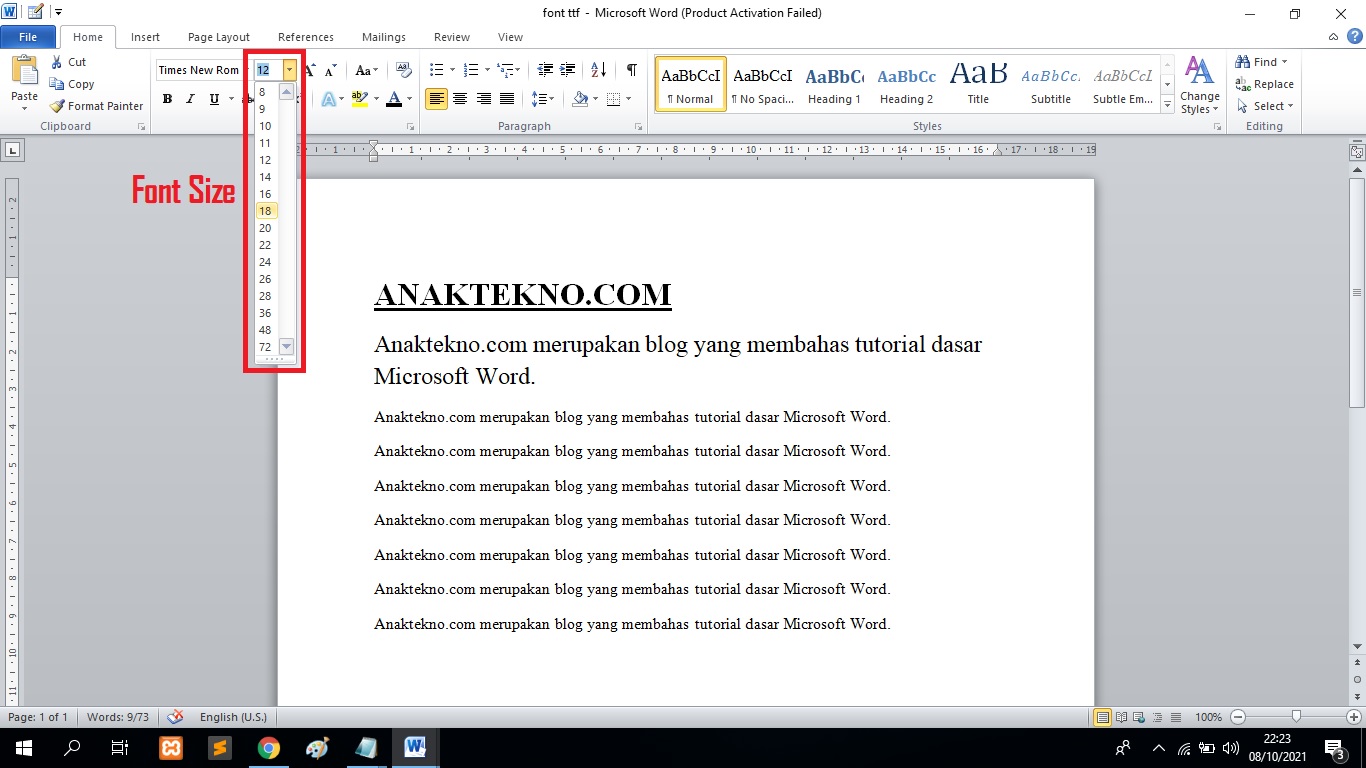
Task: Go to the References tab
Action: click(x=306, y=37)
